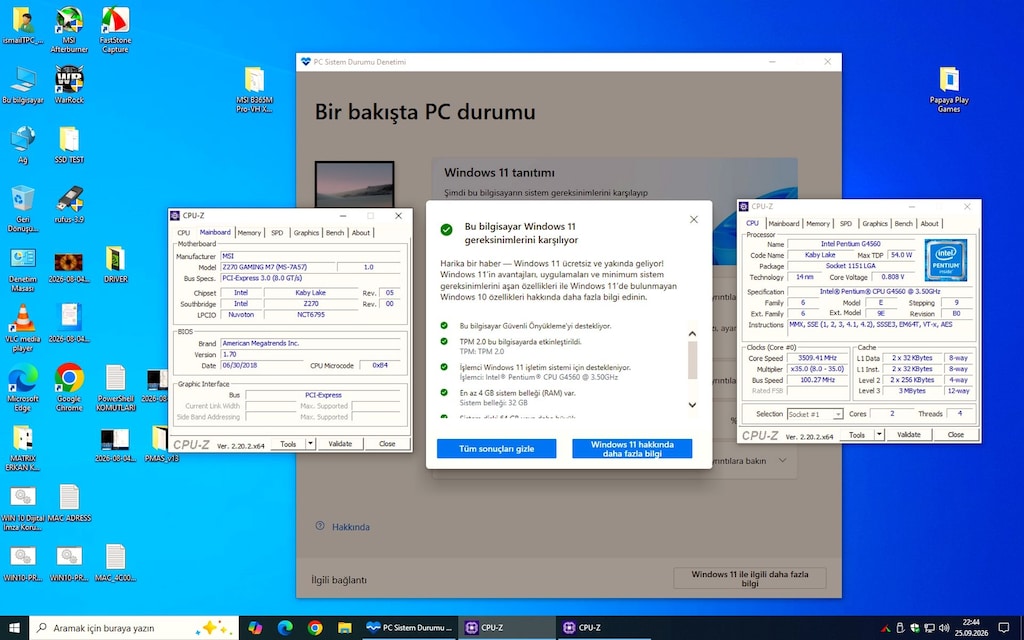1024x640 pixels.
Task: Open the MSI B365M Pro-VH folder icon
Action: pyautogui.click(x=255, y=89)
